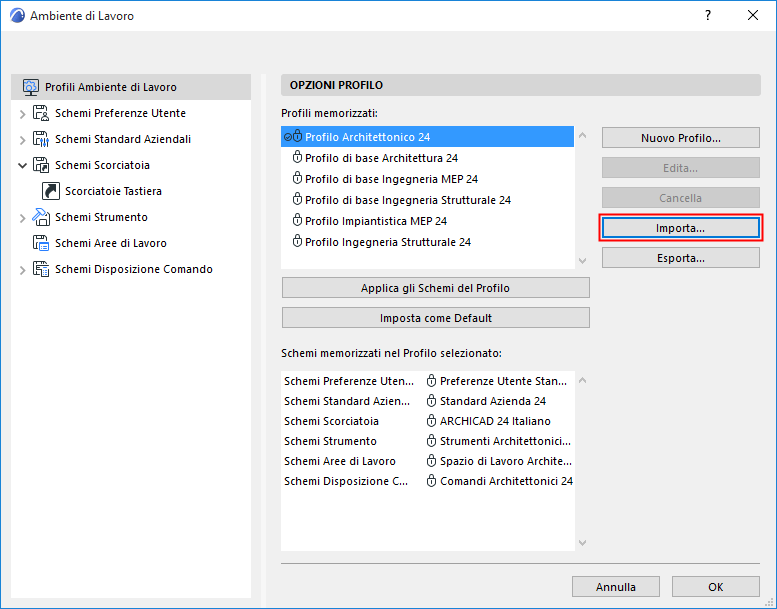The height and width of the screenshot is (609, 777).
Task: Click lock icon beside ARCHICAD 24 Italiano
Action: point(432,421)
